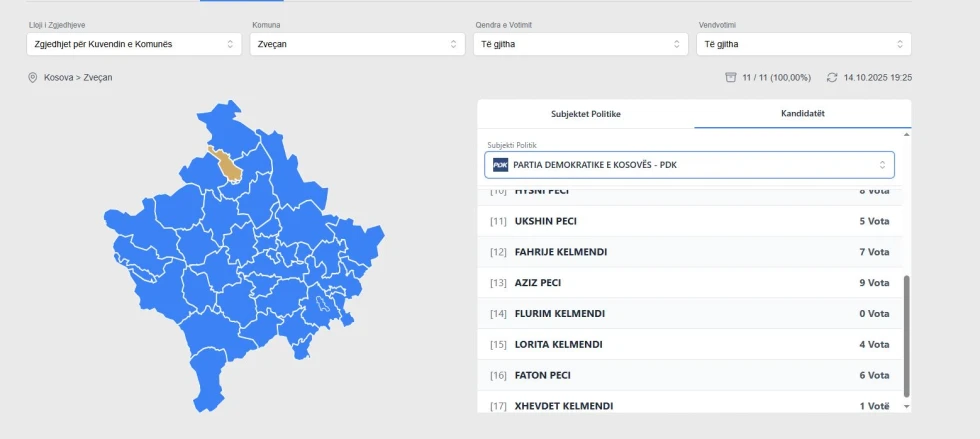The width and height of the screenshot is (980, 439).
Task: Click candidate FATON PECI entry
Action: [690, 375]
